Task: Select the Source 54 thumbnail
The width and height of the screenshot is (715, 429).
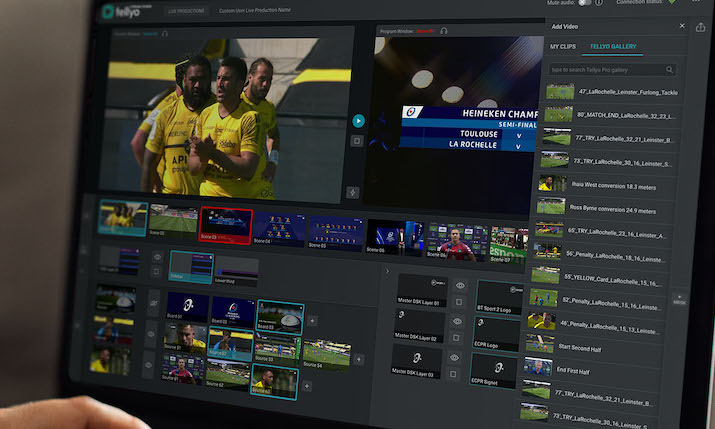Action: tap(326, 355)
